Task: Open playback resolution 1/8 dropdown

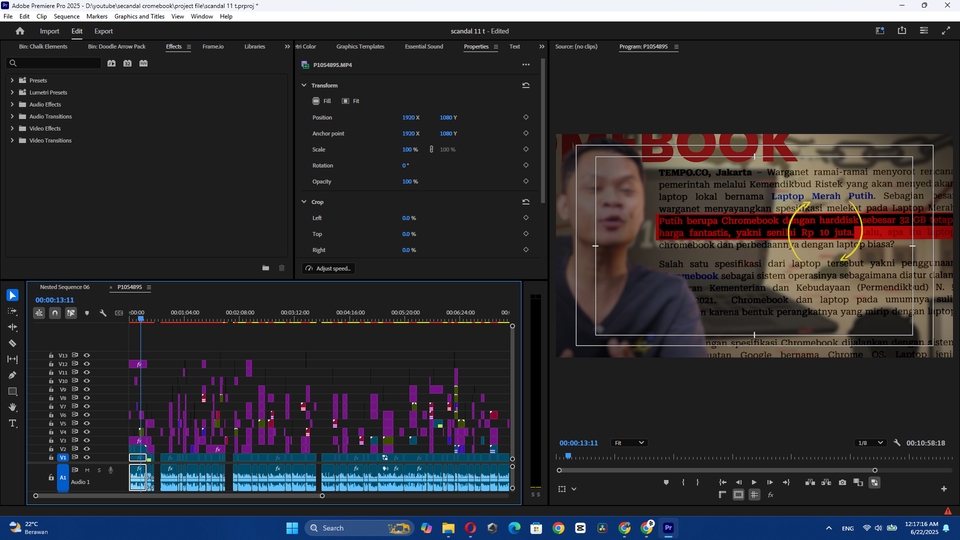Action: coord(870,443)
